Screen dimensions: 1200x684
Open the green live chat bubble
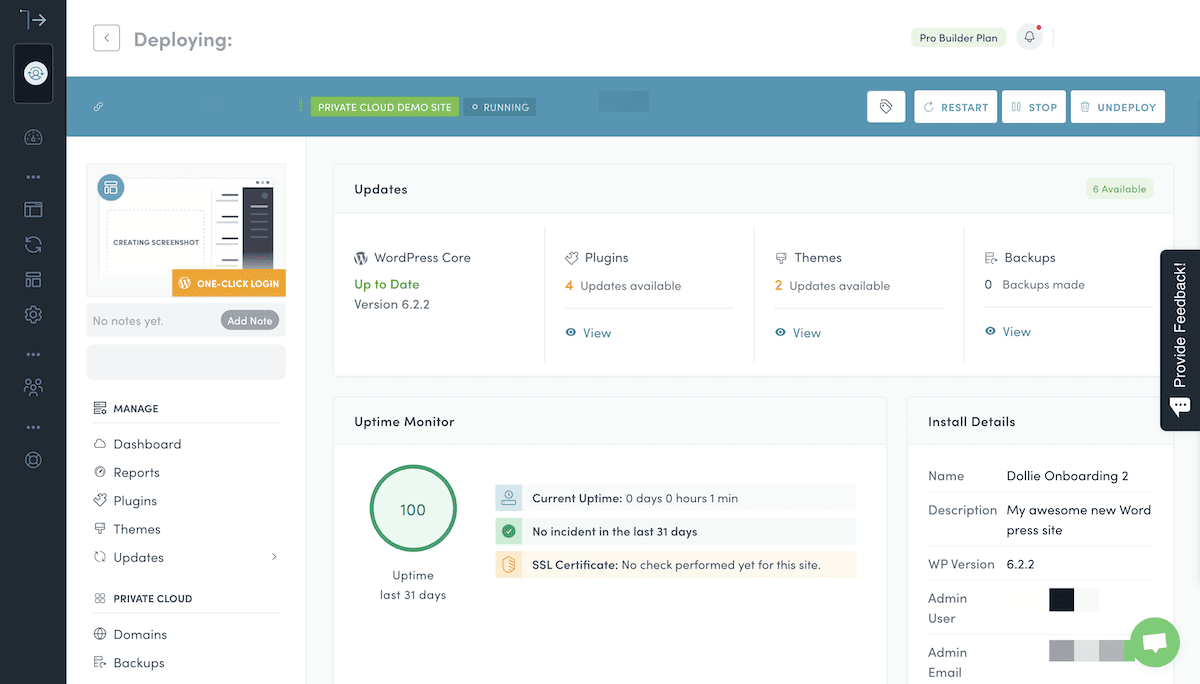coord(1154,642)
